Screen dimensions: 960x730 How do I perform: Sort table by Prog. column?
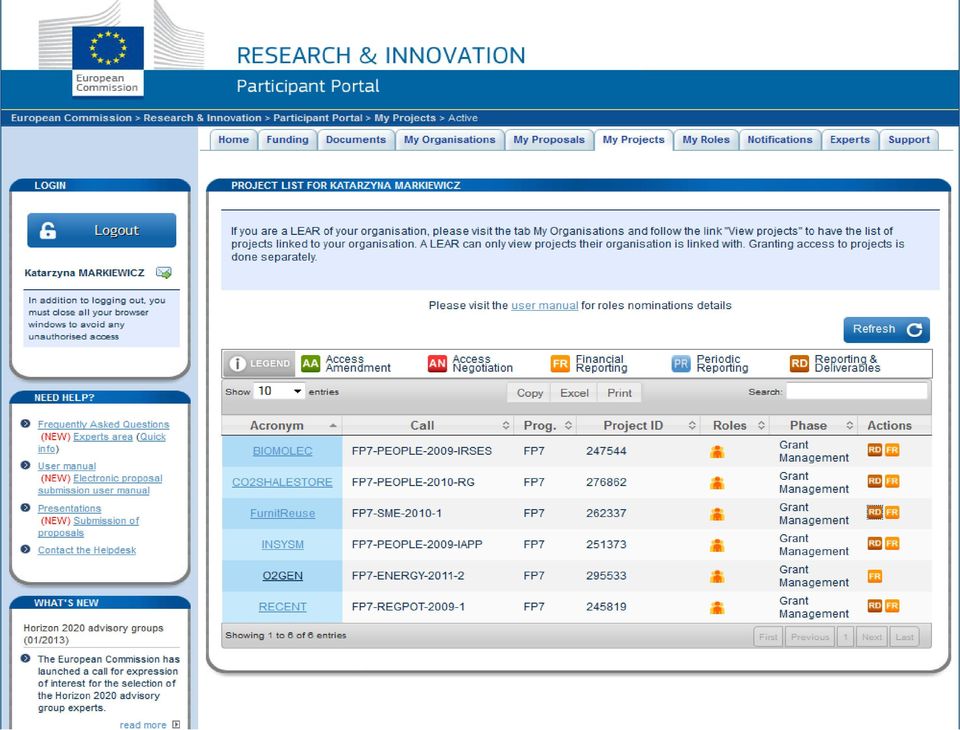pyautogui.click(x=545, y=426)
